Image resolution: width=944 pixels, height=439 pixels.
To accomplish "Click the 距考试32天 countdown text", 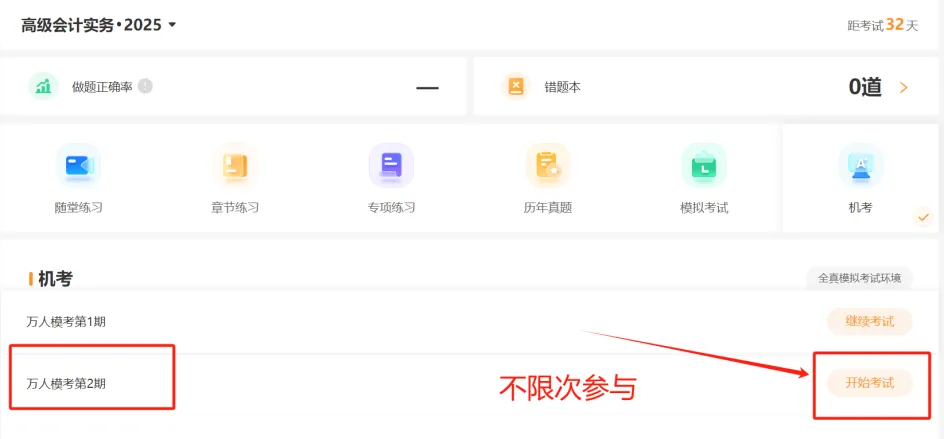I will (x=883, y=25).
